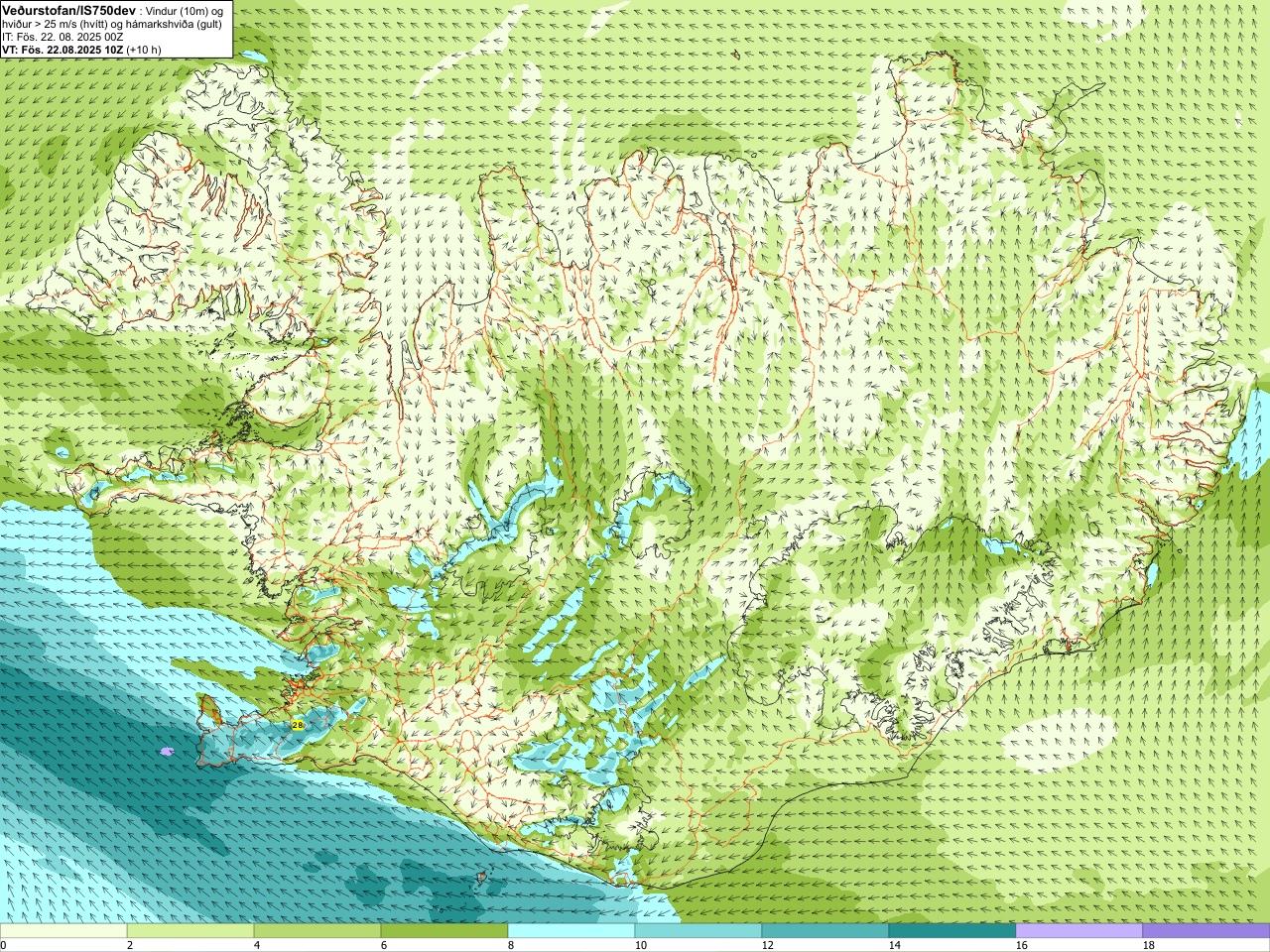1270x952 pixels.
Task: Select the 4–6 m/s green legend swatch
Action: coord(317,931)
